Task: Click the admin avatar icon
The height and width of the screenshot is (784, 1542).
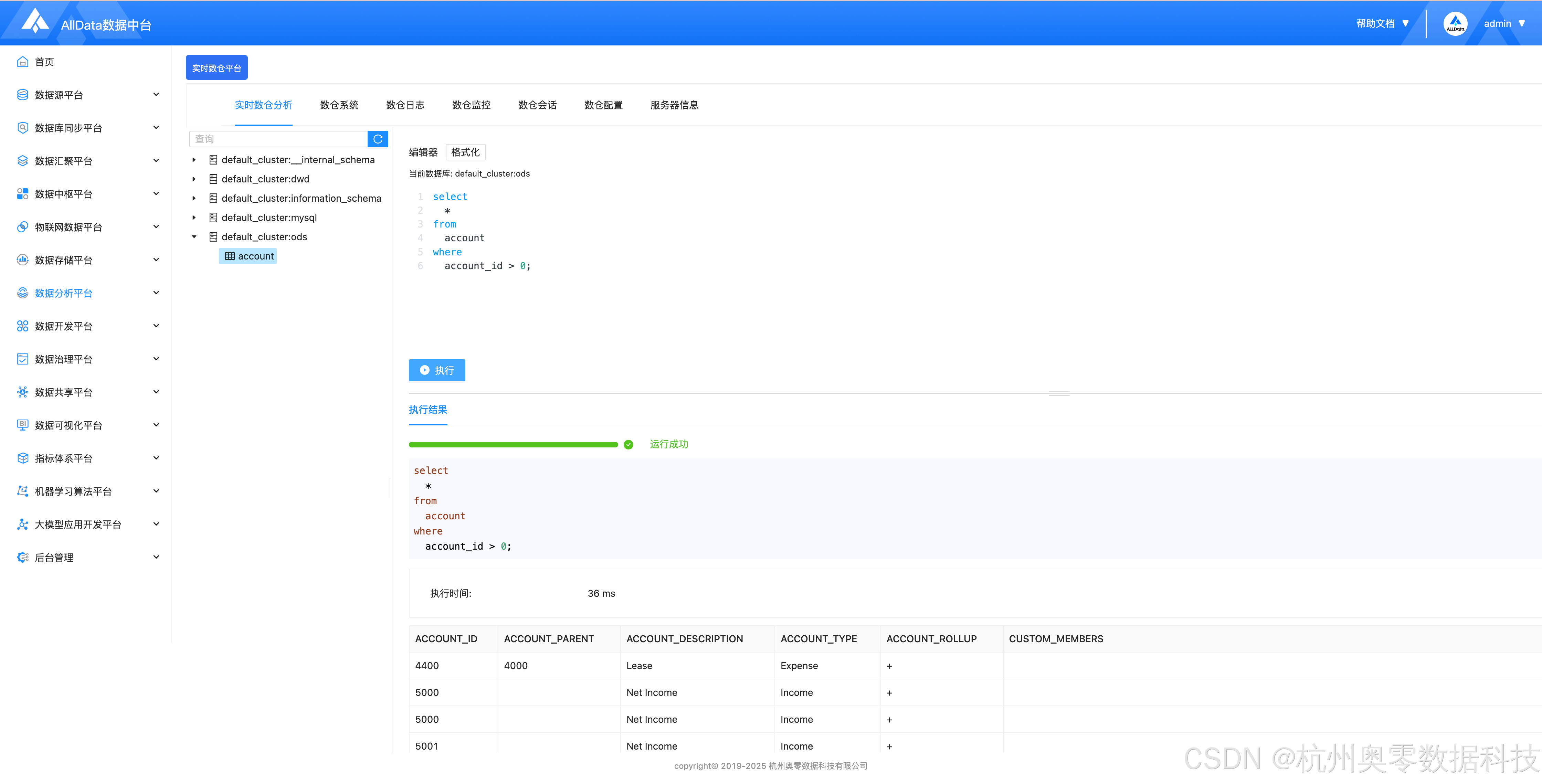Action: pyautogui.click(x=1455, y=24)
